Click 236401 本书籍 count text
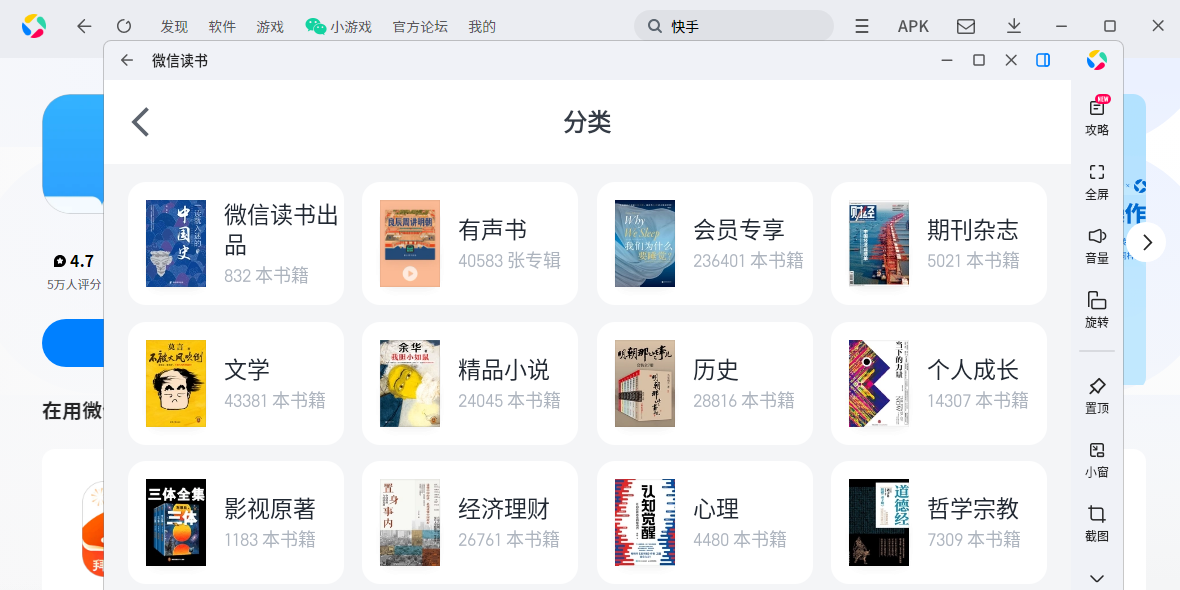Image resolution: width=1180 pixels, height=590 pixels. click(748, 260)
